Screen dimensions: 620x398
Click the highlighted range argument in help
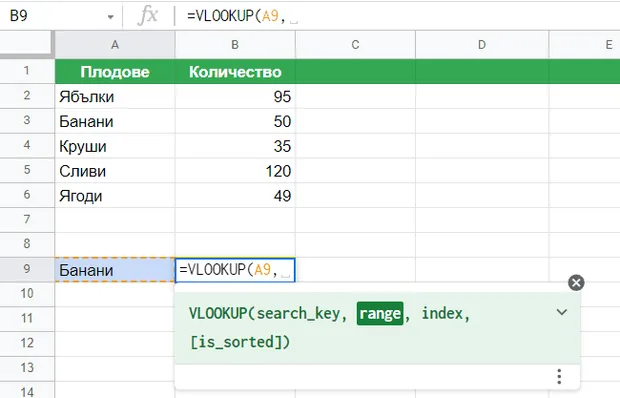click(x=380, y=313)
